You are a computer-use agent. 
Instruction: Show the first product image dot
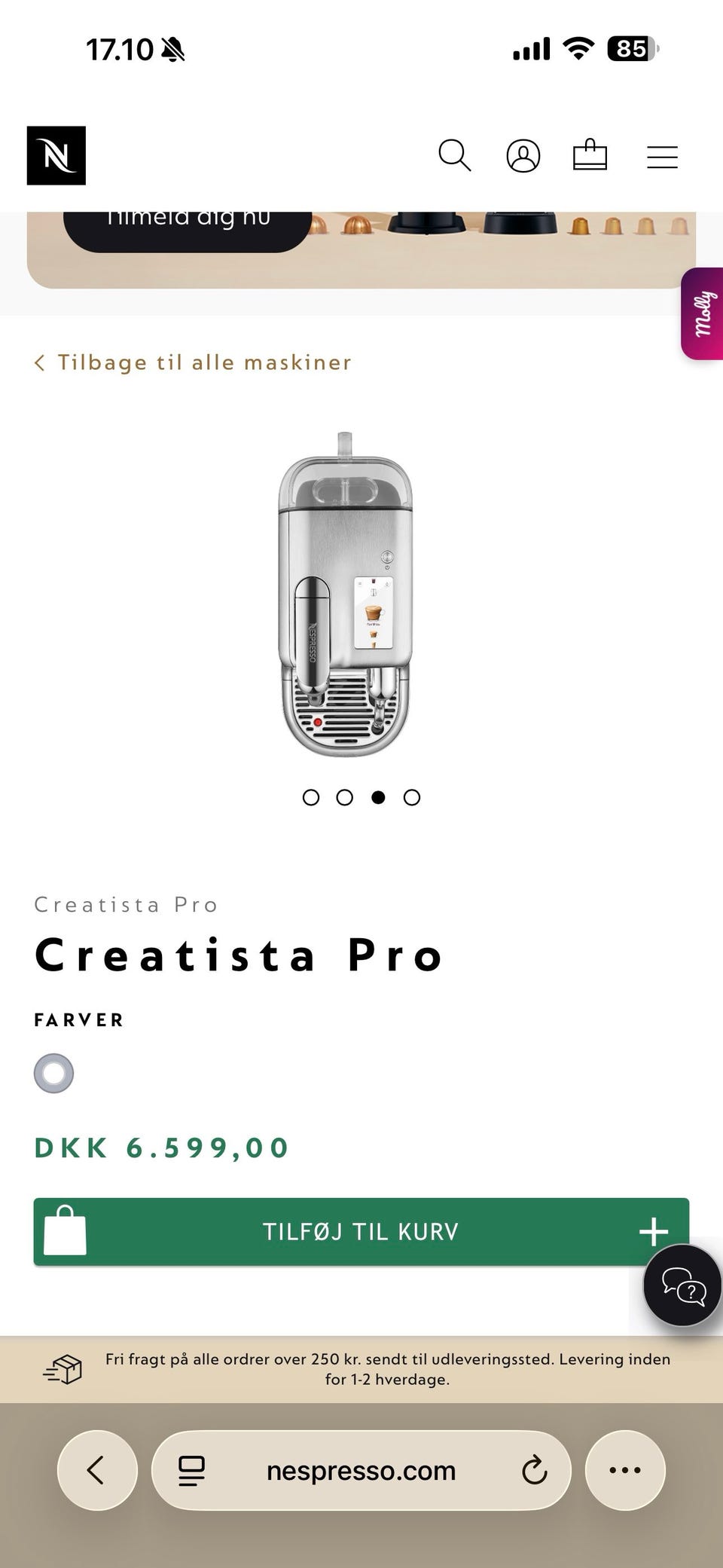(x=310, y=797)
